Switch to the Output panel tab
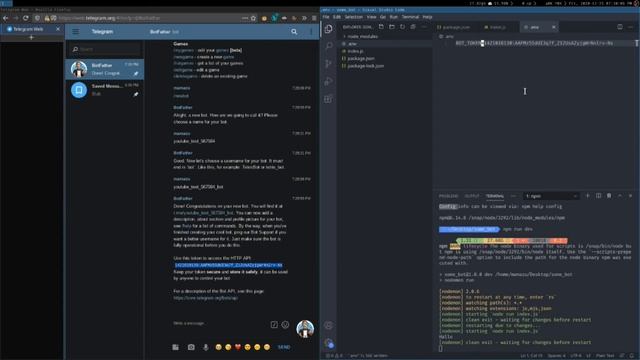 (472, 196)
